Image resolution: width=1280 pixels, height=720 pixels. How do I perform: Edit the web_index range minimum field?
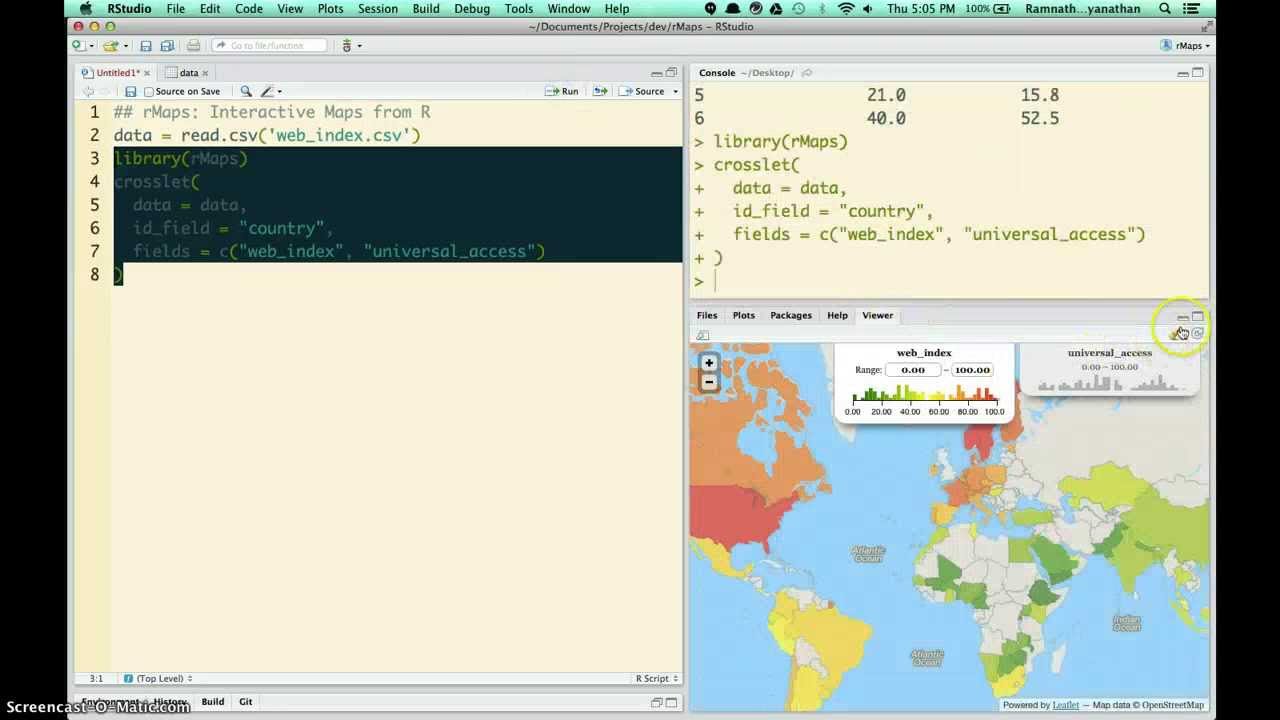tap(913, 370)
